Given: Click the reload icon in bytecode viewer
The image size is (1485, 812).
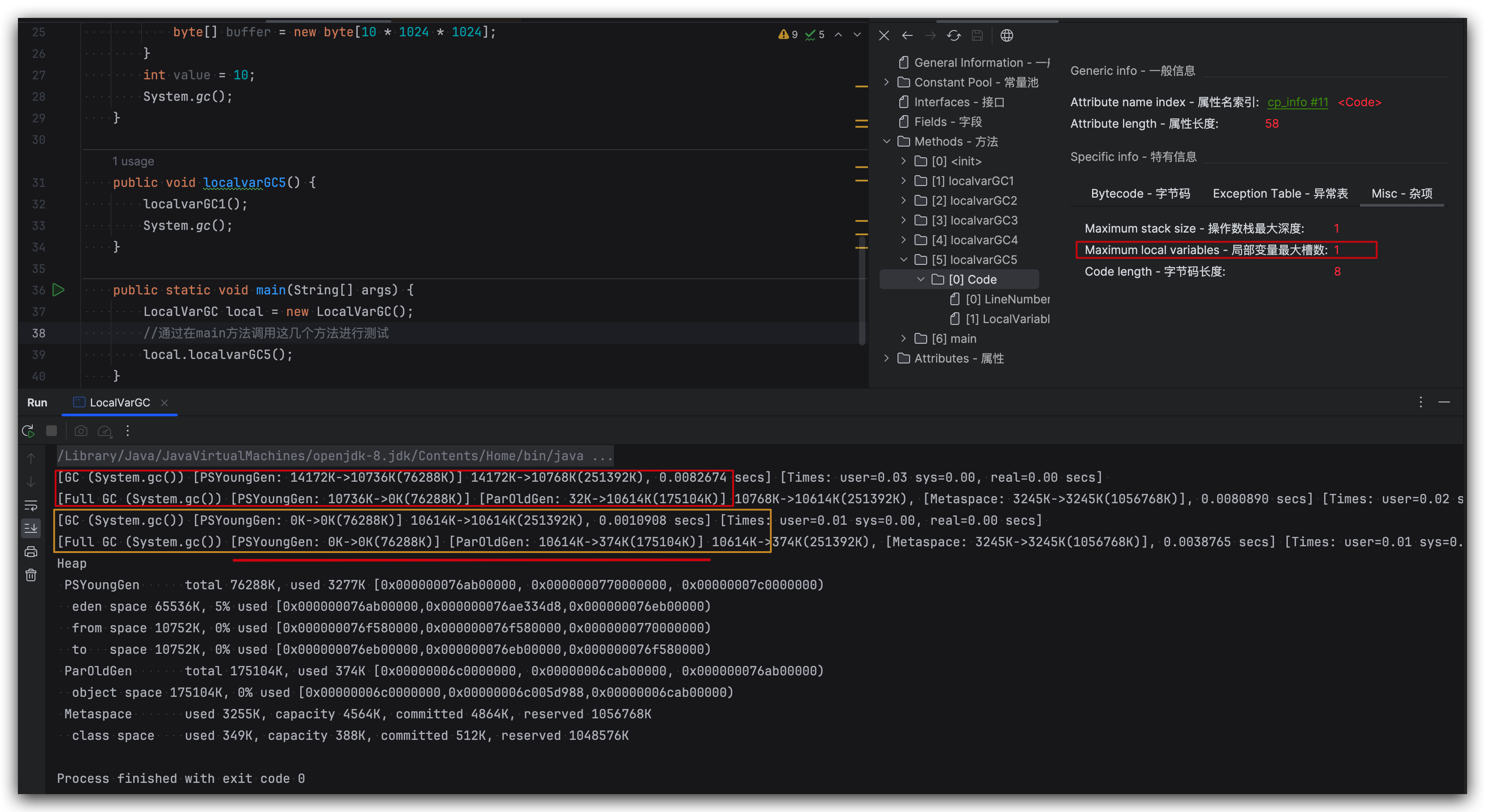Looking at the screenshot, I should [x=954, y=36].
